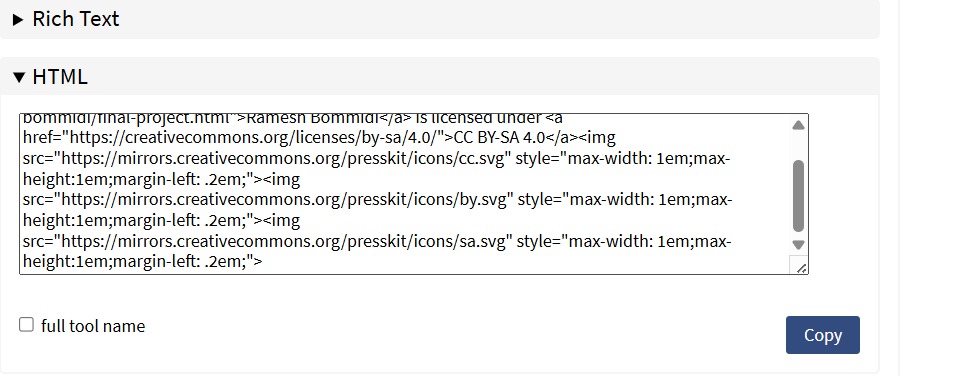Screen dimensions: 957x376
Task: Click the HTML heading label
Action: (x=60, y=77)
